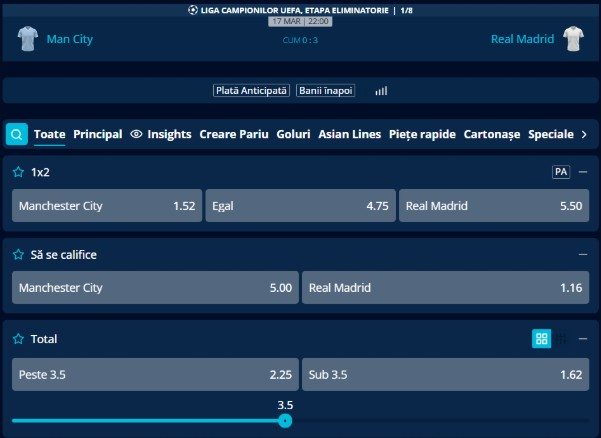The height and width of the screenshot is (438, 601).
Task: Click the PA badge in 1x2 market
Action: click(561, 172)
